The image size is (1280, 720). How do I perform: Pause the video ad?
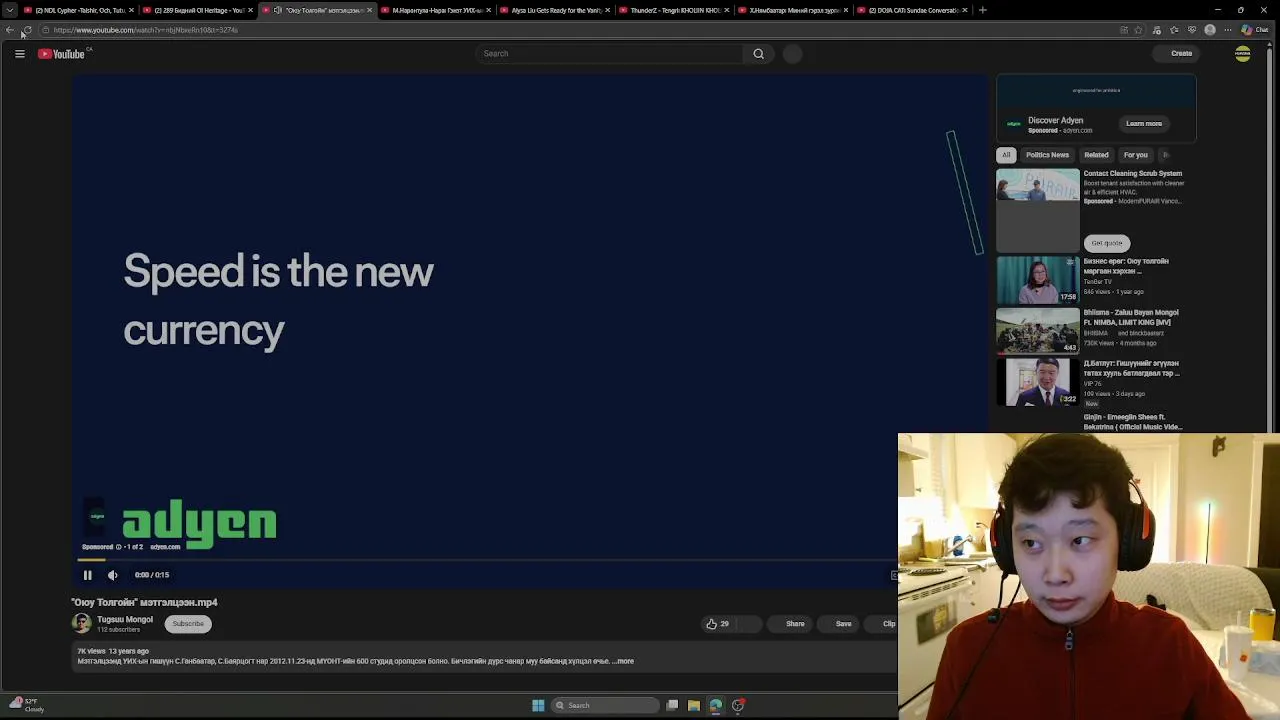click(x=87, y=575)
